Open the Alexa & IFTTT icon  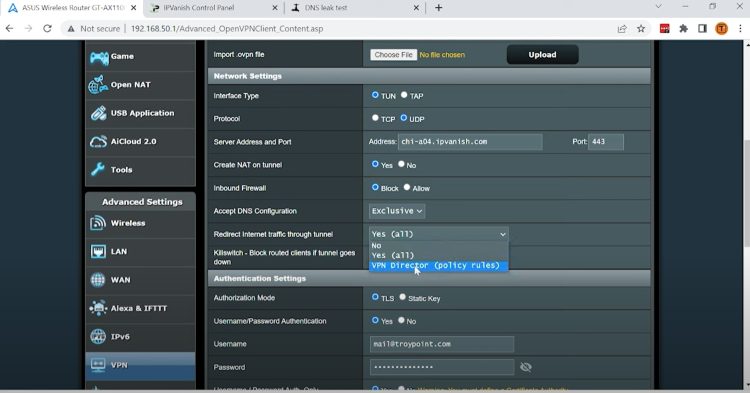98,308
